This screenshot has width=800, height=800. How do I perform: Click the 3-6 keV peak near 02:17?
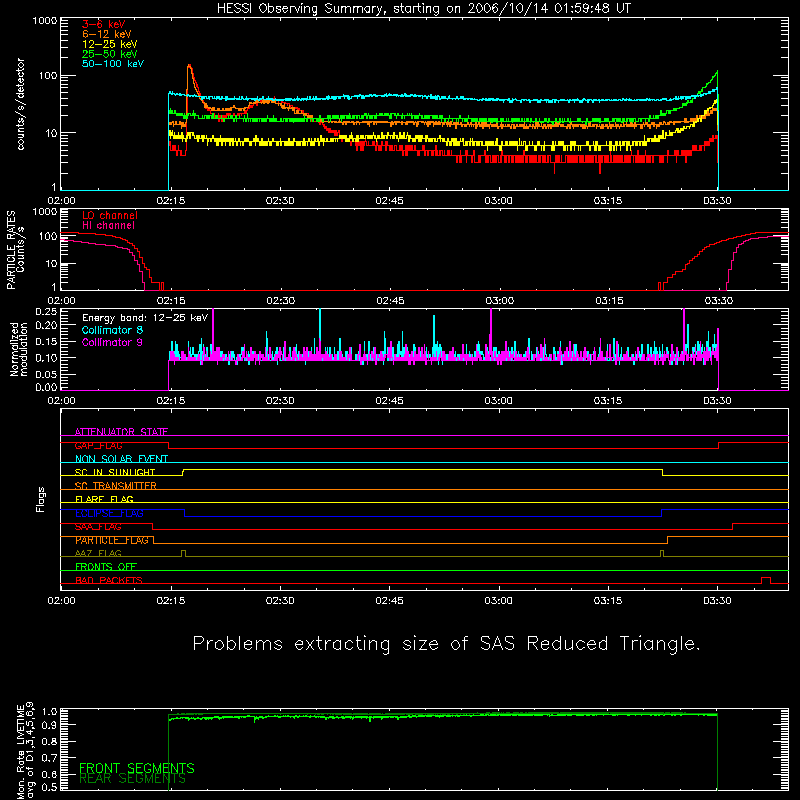pyautogui.click(x=190, y=66)
